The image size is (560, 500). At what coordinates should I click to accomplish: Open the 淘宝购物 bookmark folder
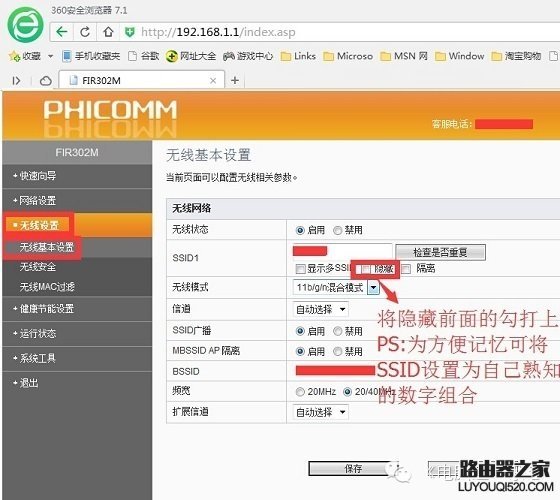pos(516,56)
